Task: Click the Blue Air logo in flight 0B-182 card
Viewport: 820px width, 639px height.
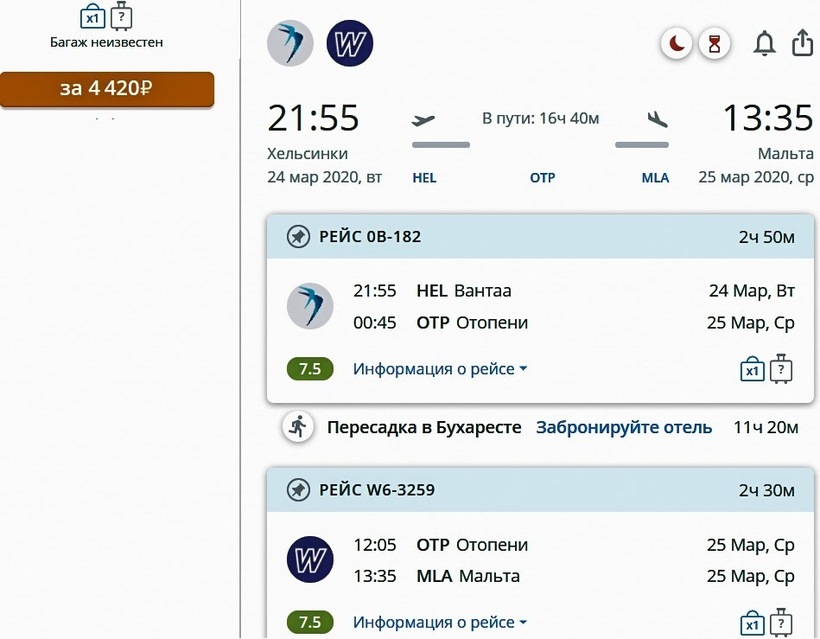Action: 310,306
